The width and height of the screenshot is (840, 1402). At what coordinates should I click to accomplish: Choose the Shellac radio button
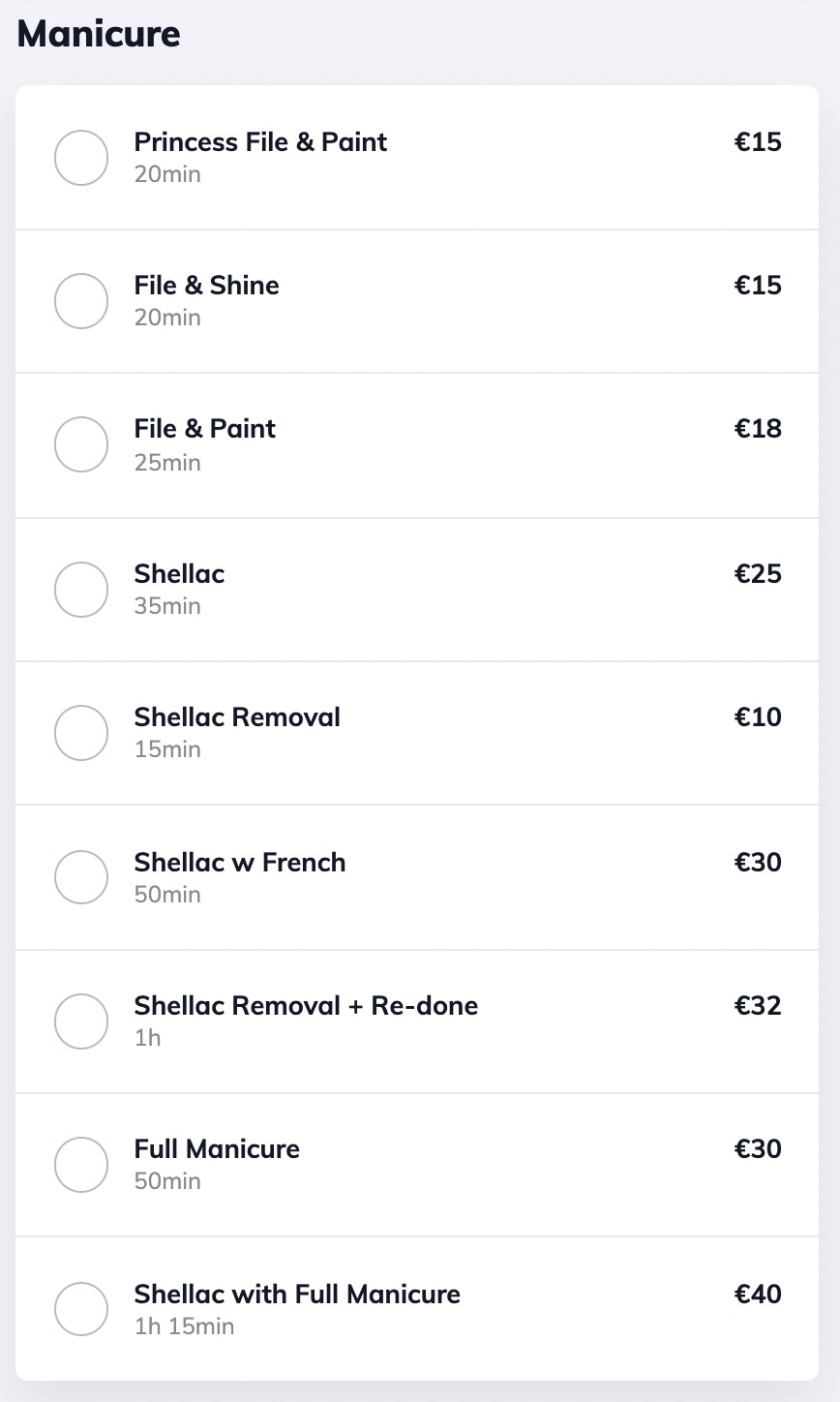coord(81,590)
